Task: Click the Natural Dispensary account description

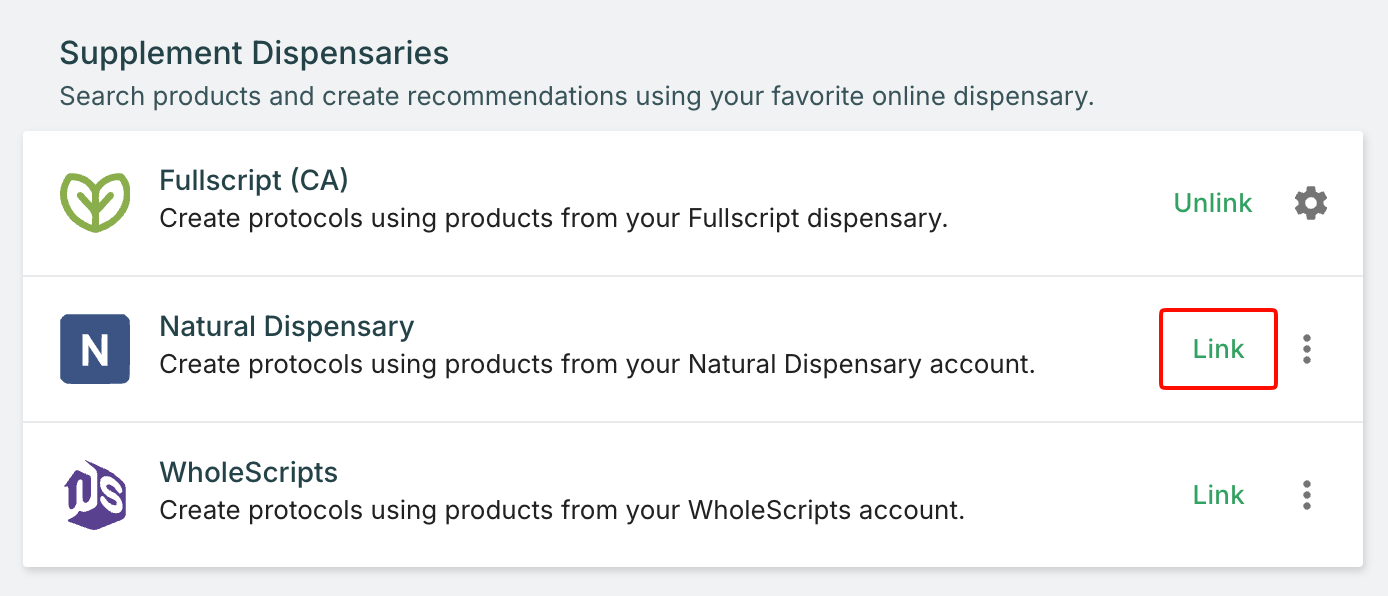Action: coord(596,364)
